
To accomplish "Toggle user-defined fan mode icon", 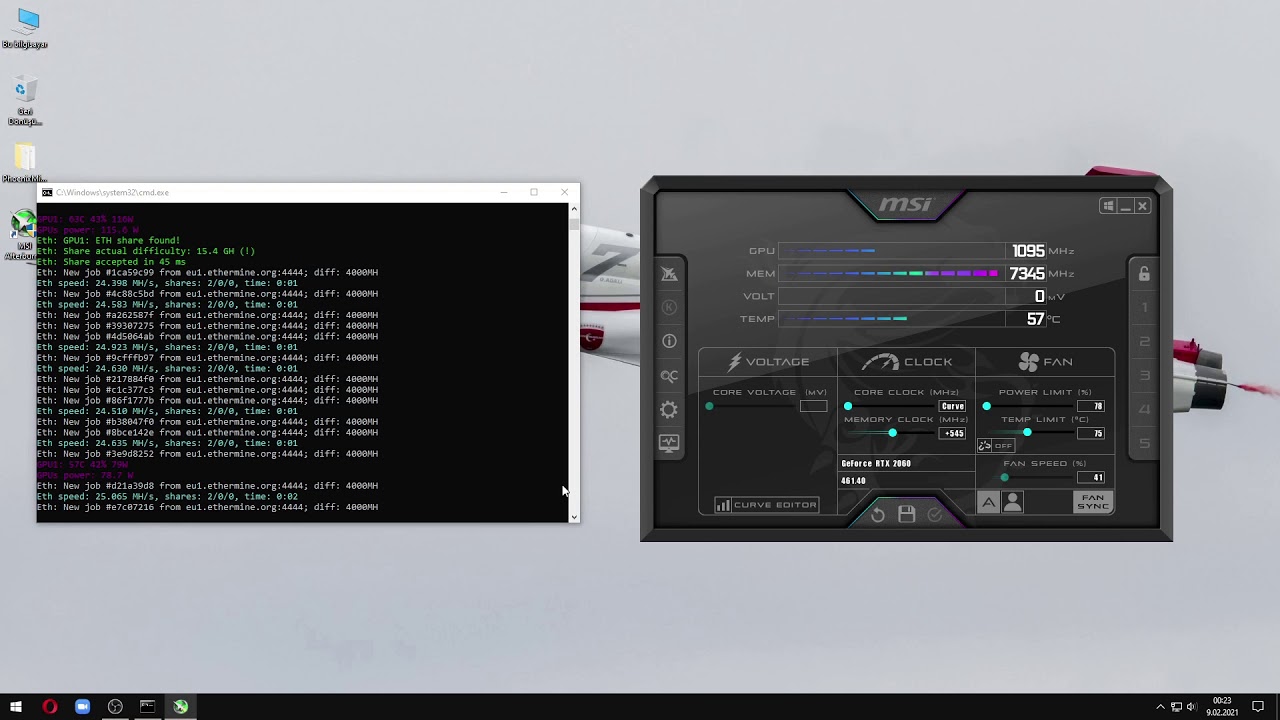I will pyautogui.click(x=1012, y=503).
